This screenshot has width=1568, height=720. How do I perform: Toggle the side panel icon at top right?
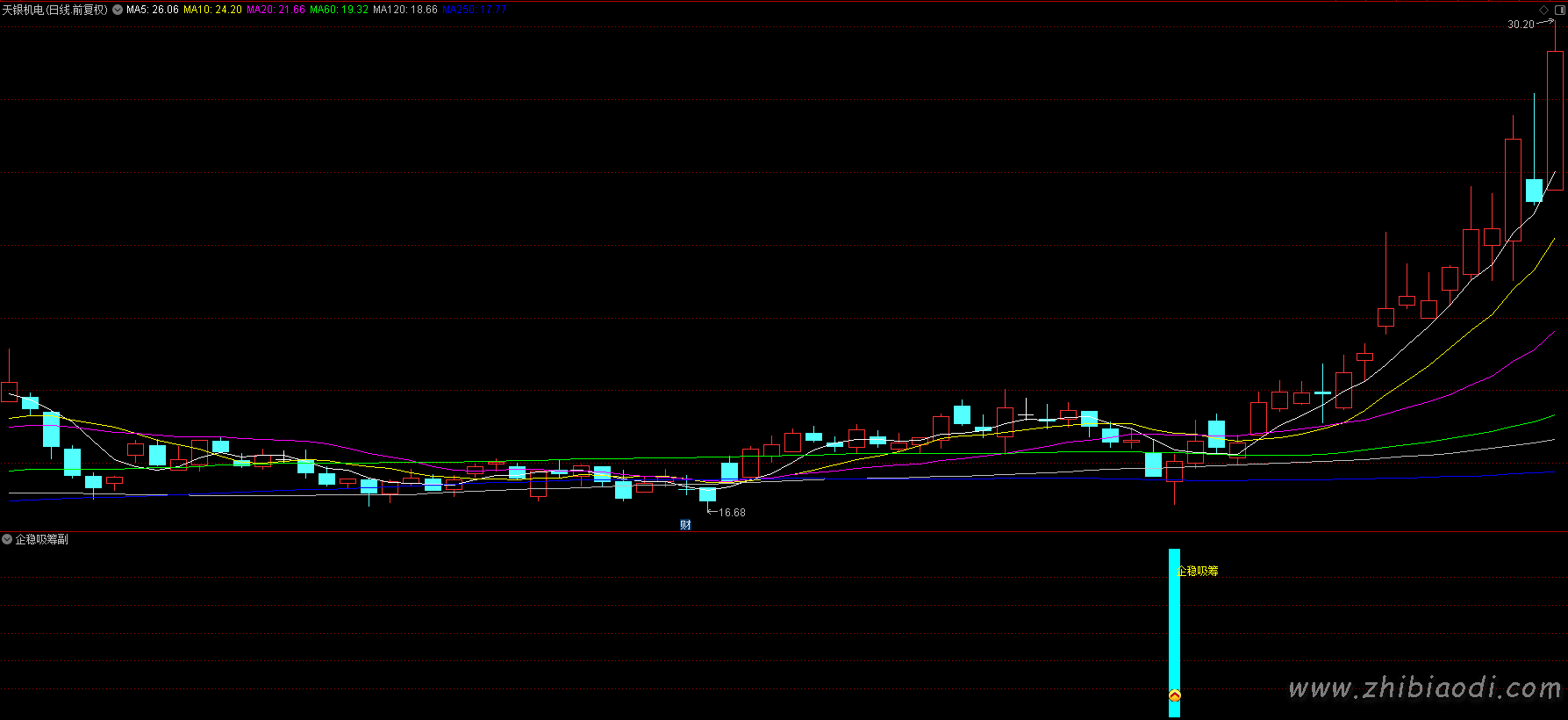1559,10
